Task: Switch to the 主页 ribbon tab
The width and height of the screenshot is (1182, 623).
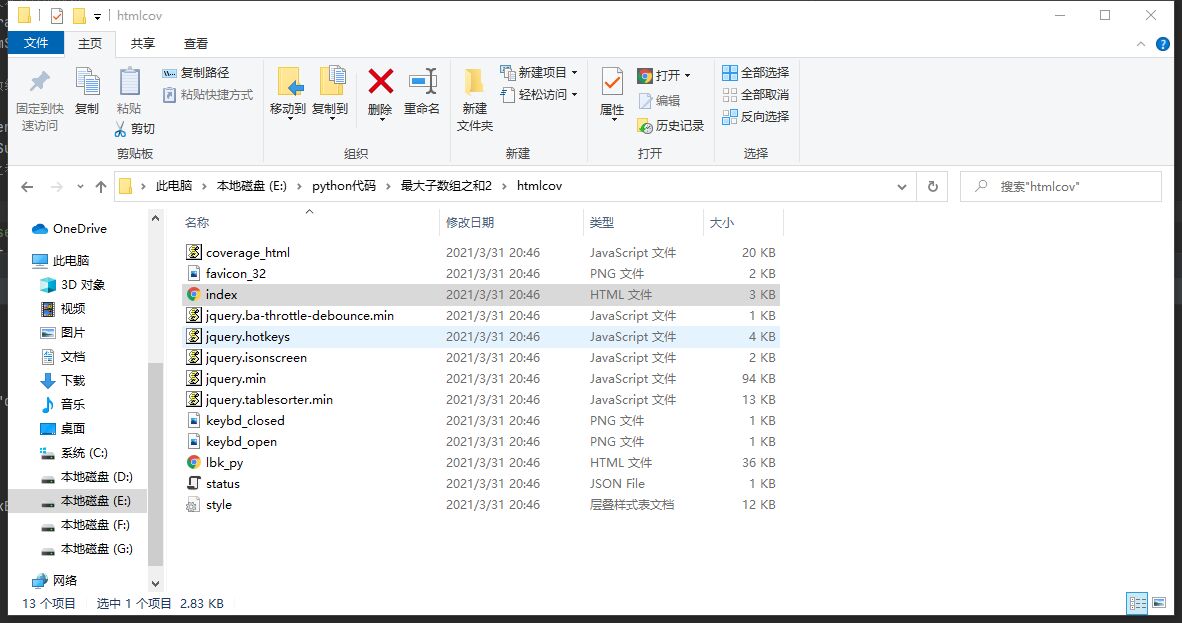Action: coord(90,44)
